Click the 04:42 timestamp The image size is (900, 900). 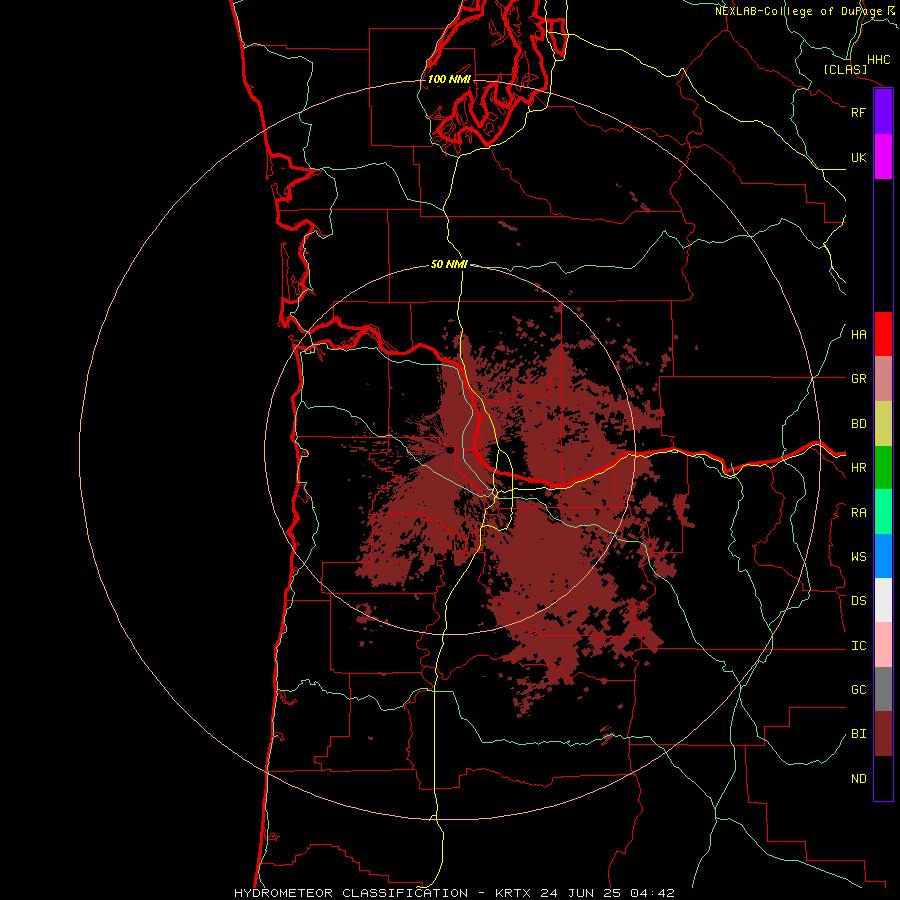point(652,893)
